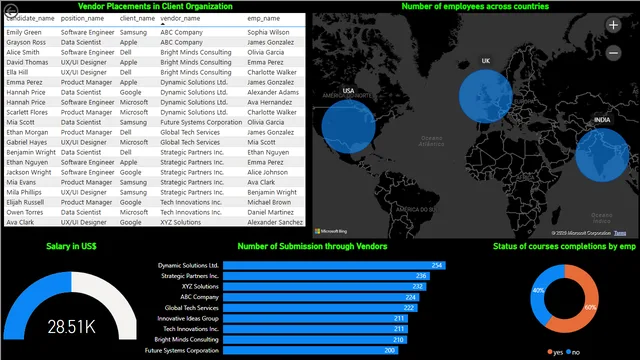Screen dimensions: 640x360
Task: Click Number of Submission through Vendors title
Action: pos(312,246)
